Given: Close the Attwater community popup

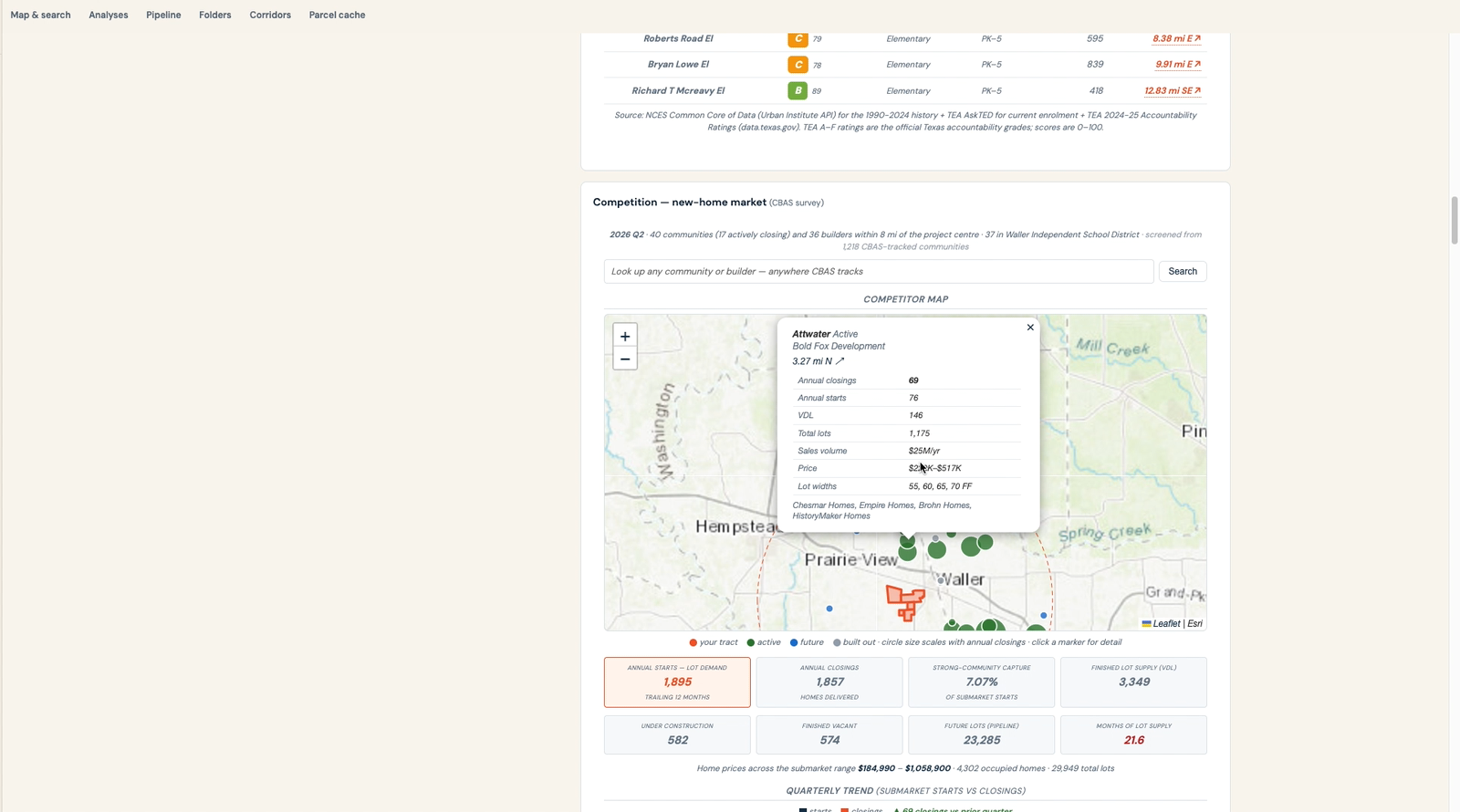Looking at the screenshot, I should click(1030, 328).
